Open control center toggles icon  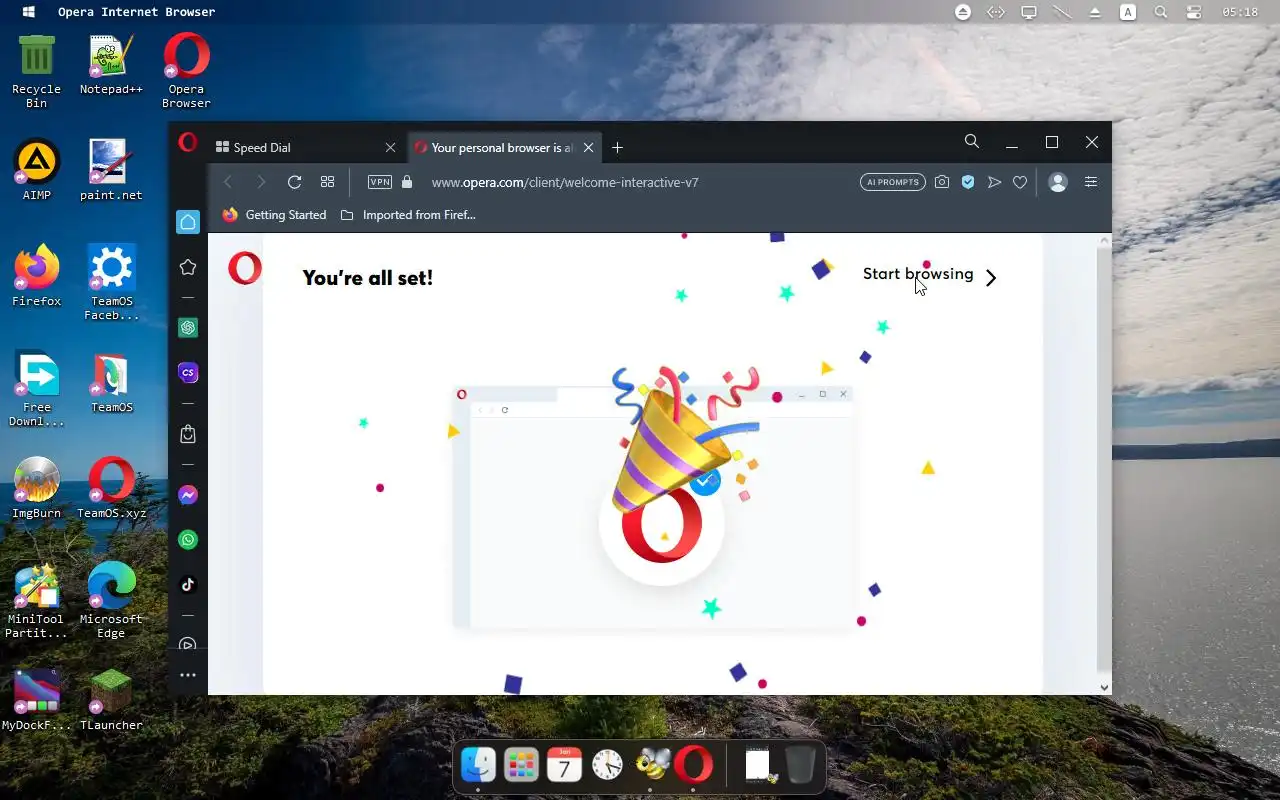[1193, 12]
